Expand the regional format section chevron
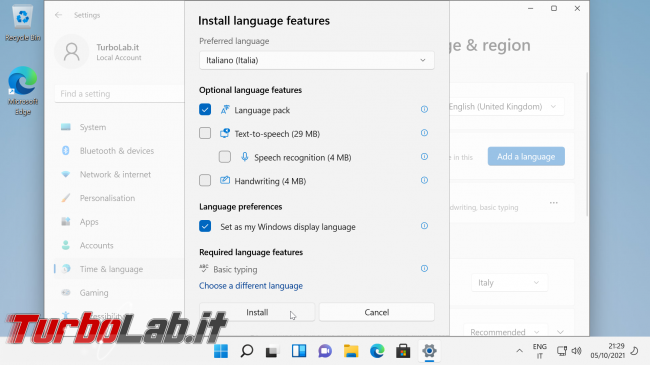Image resolution: width=650 pixels, height=365 pixels. pos(560,332)
